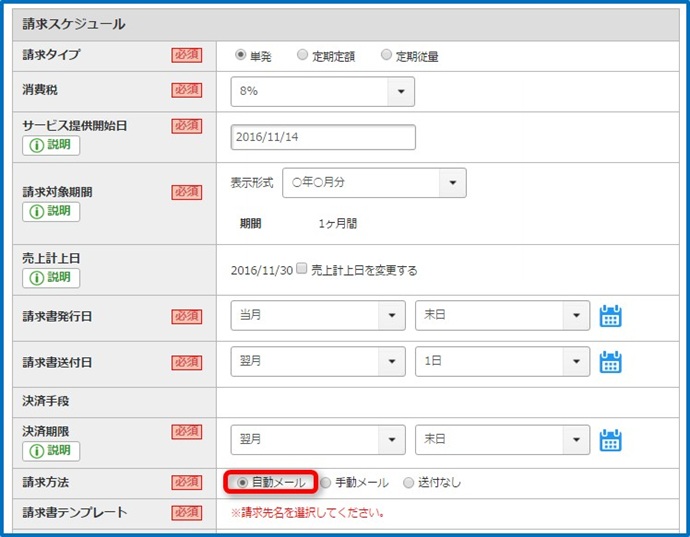Open 決済期限 末日 day dropdown
Viewport: 690px width, 537px height.
pyautogui.click(x=503, y=440)
